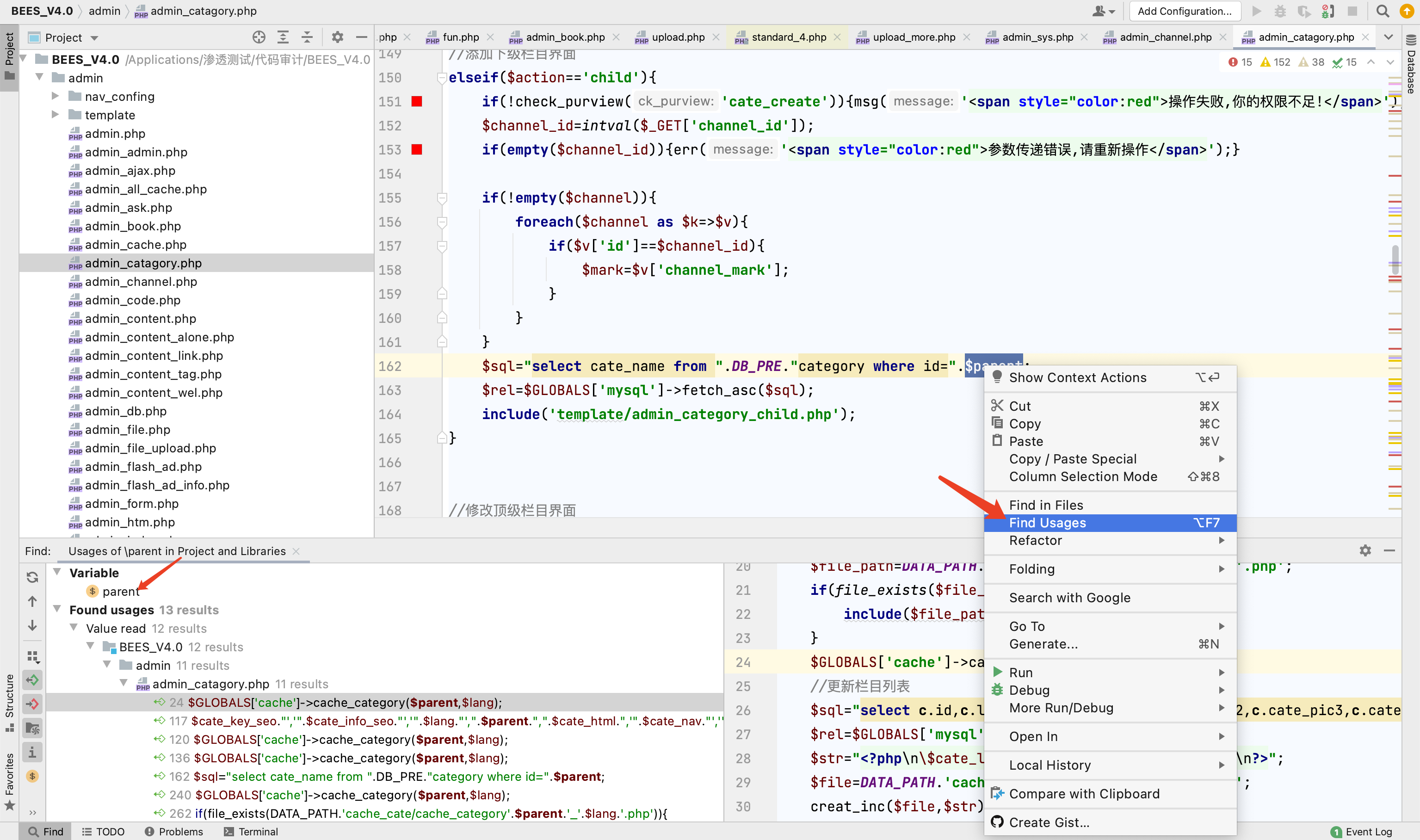Viewport: 1420px width, 840px height.
Task: Show hidden editor tabs chevron
Action: tap(1388, 37)
